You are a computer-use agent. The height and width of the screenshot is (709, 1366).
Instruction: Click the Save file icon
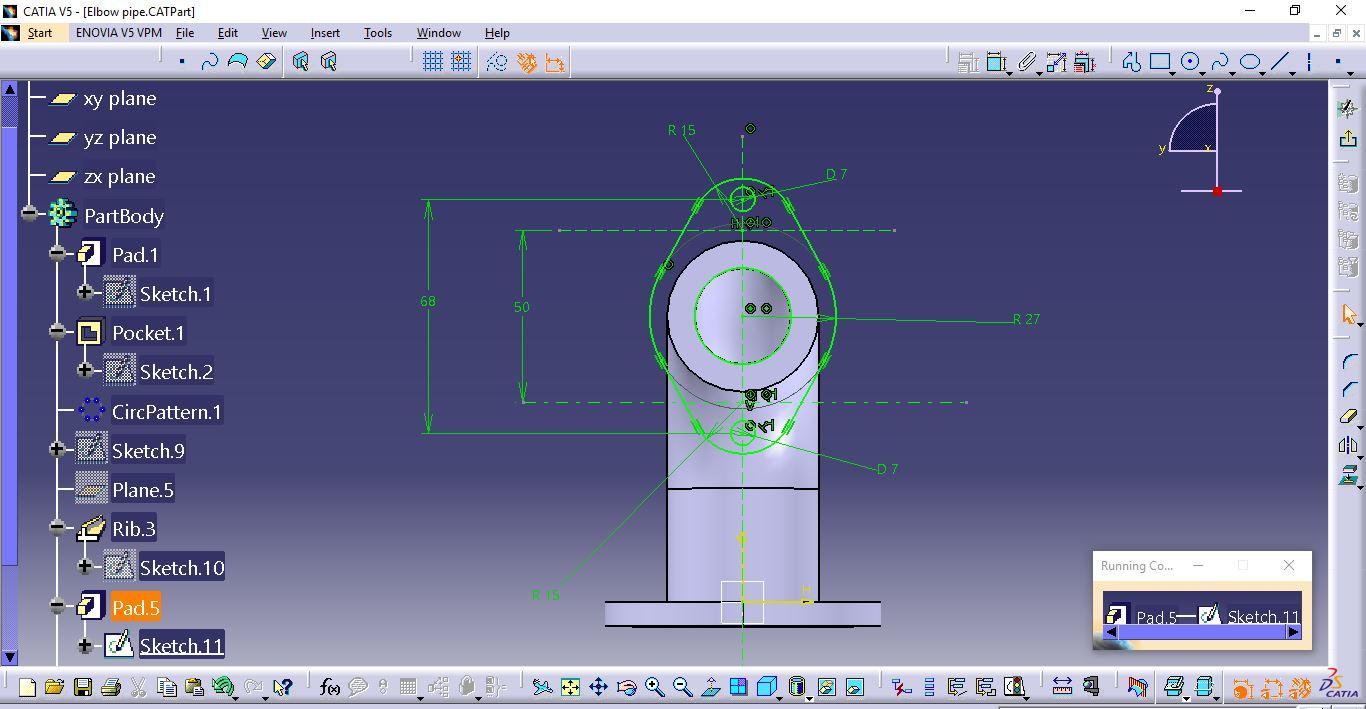point(83,687)
